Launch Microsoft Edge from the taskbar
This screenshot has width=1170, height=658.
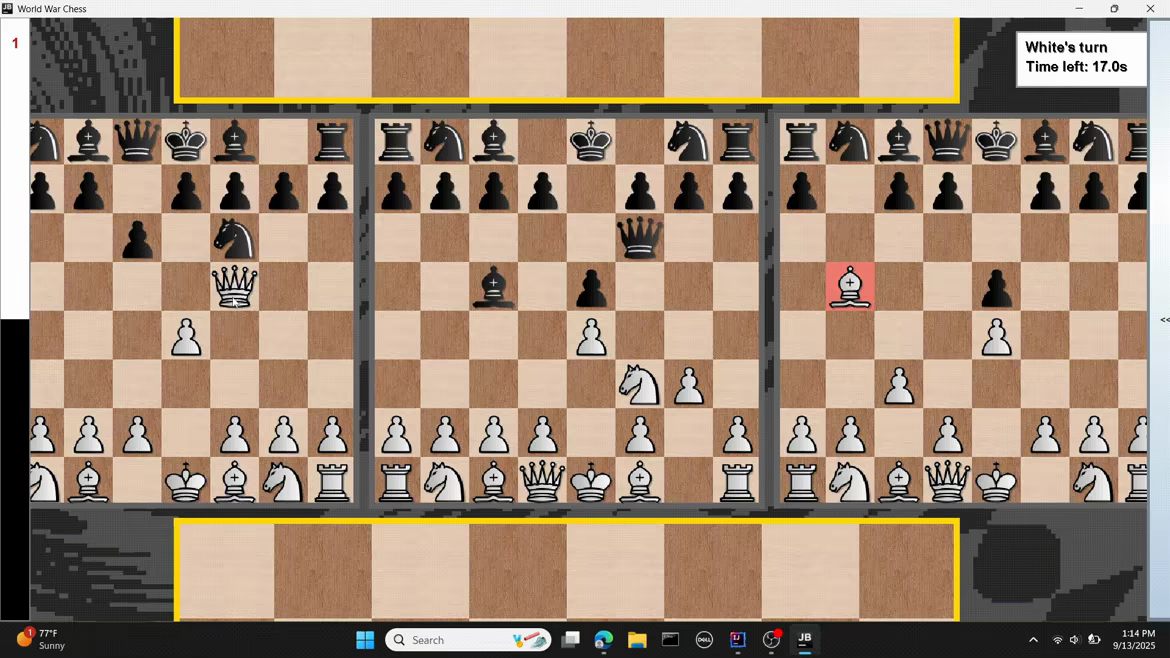tap(604, 640)
